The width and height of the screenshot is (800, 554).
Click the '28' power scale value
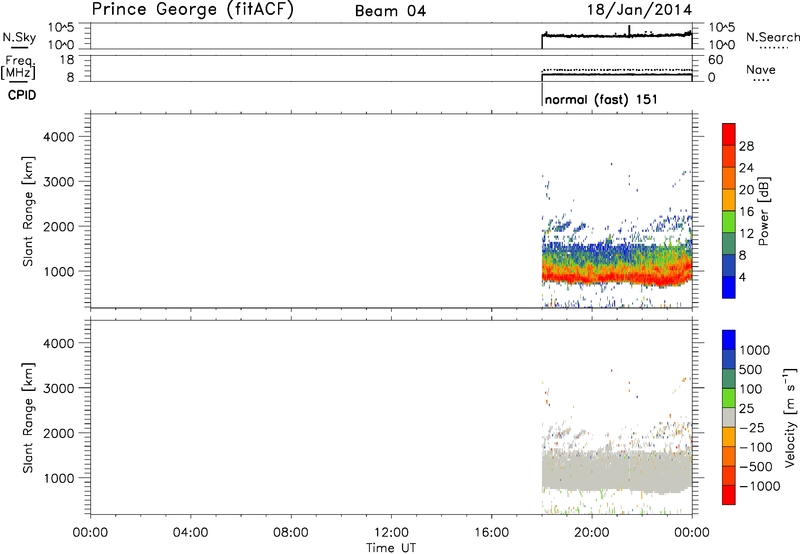coord(746,146)
